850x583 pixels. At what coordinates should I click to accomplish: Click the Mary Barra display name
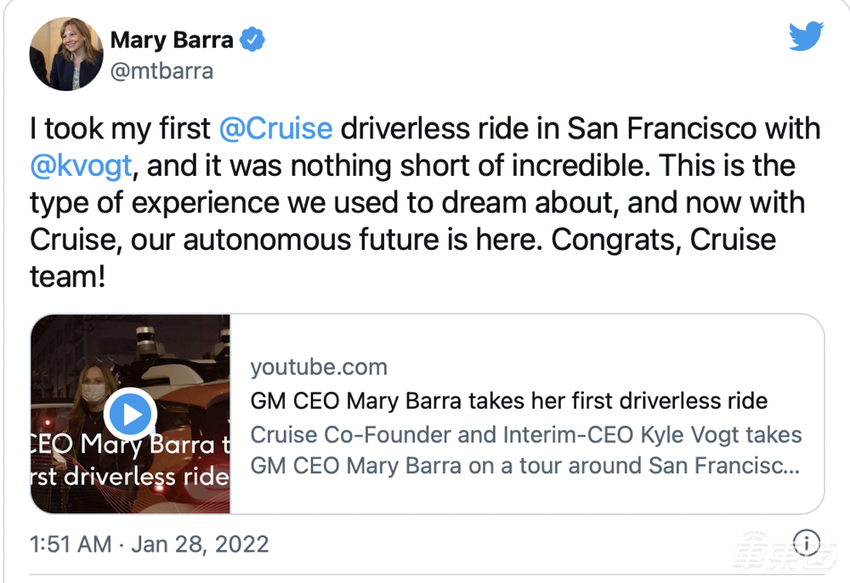coord(171,40)
